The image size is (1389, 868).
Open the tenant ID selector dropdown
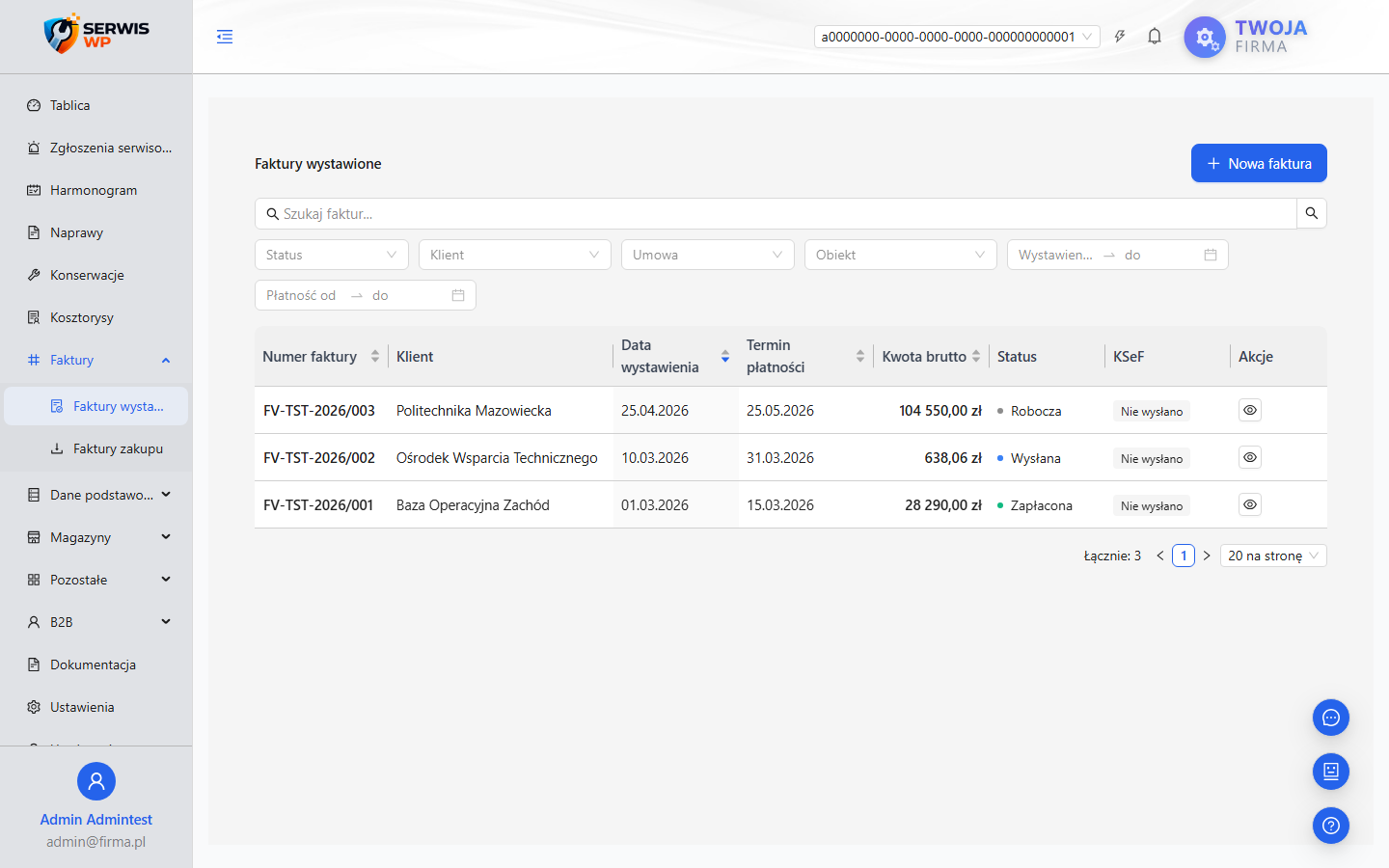(x=958, y=37)
